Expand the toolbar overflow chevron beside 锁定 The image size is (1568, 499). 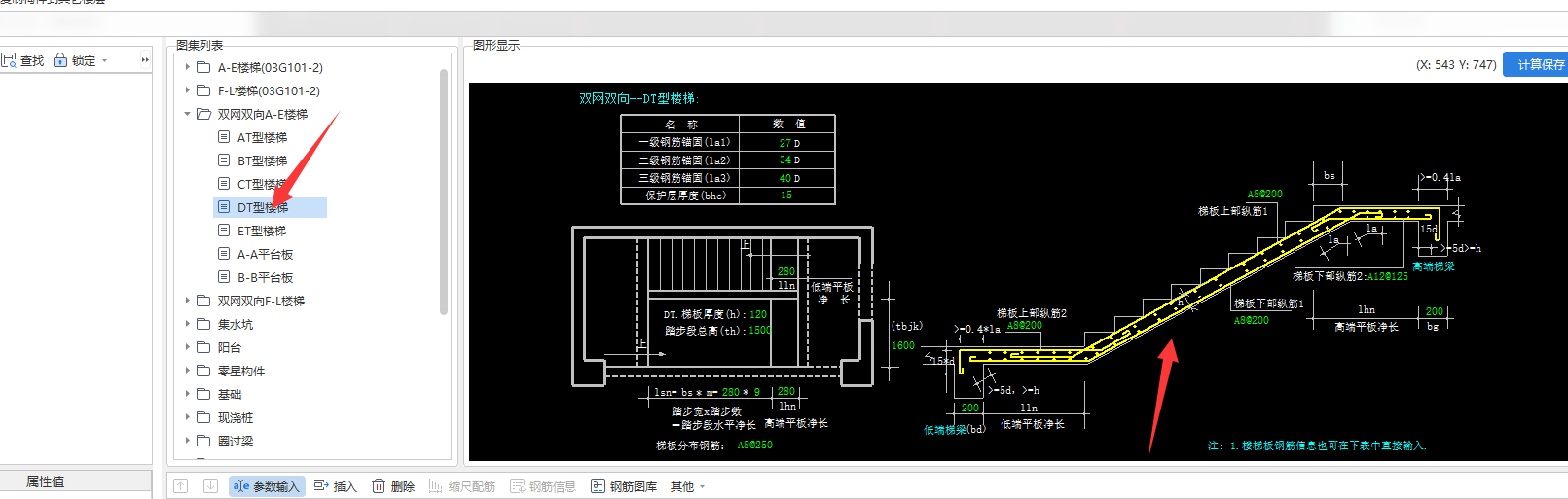(x=145, y=60)
